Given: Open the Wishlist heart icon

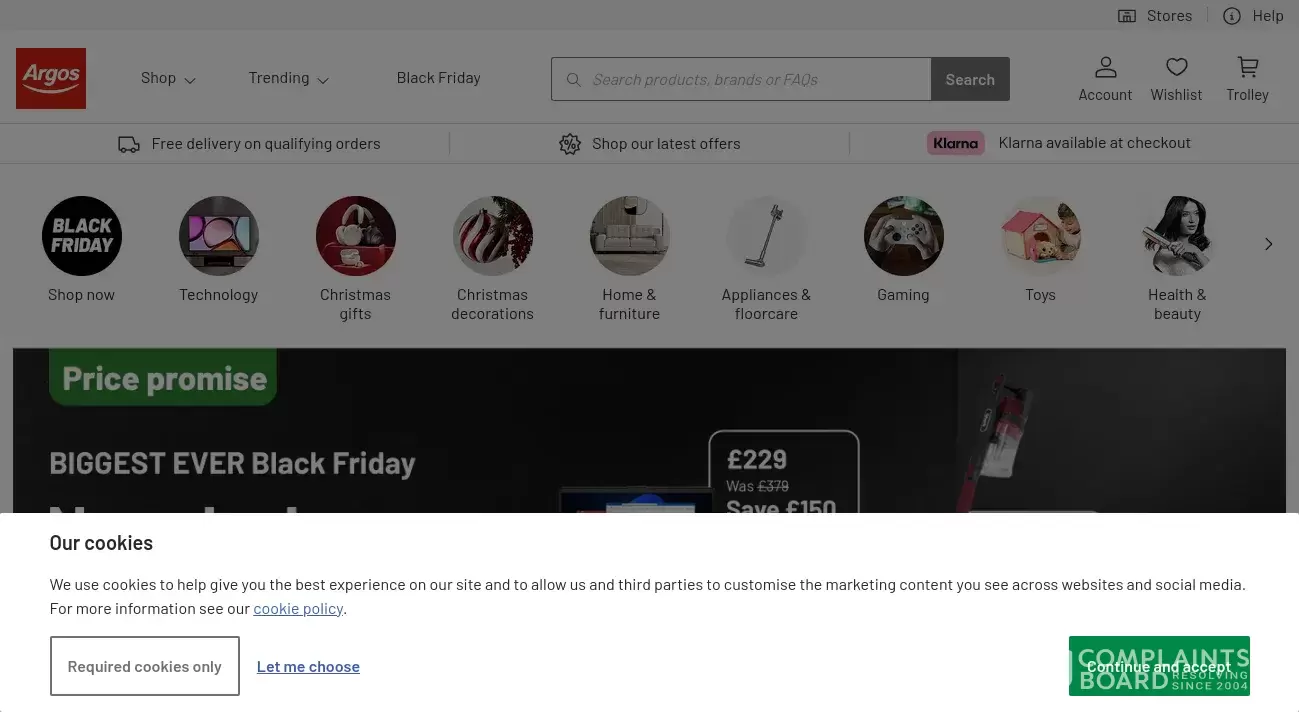Looking at the screenshot, I should (1176, 68).
